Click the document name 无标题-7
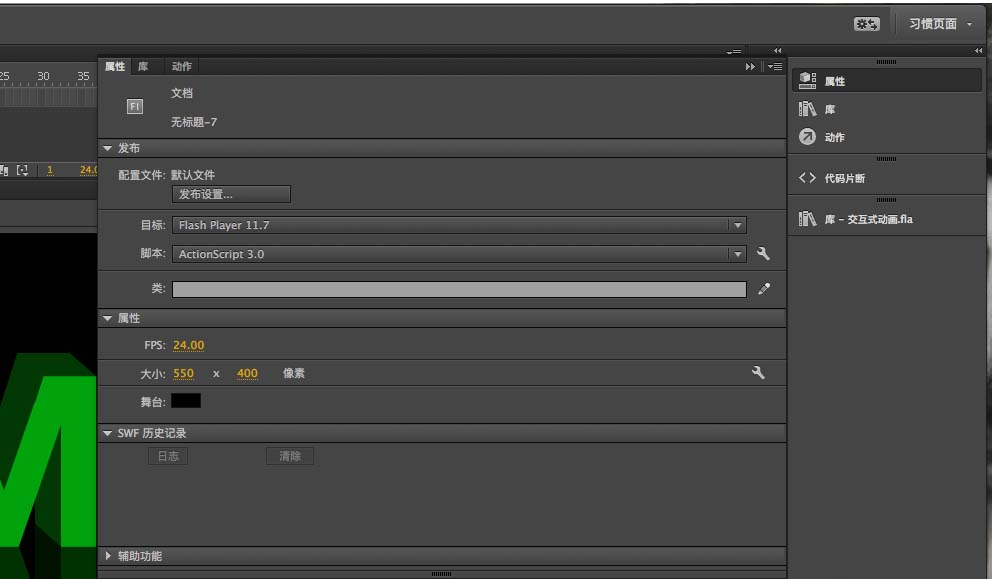992x579 pixels. [194, 122]
